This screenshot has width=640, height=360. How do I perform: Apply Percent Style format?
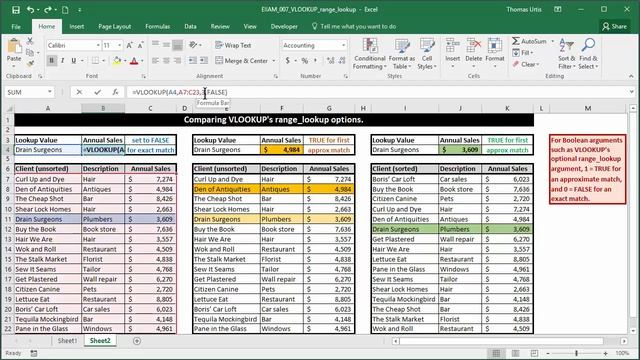[x=304, y=60]
